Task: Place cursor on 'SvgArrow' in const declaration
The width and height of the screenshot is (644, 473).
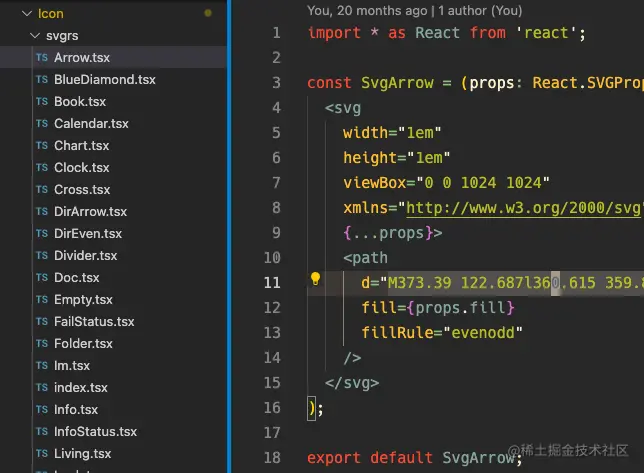Action: coord(397,83)
